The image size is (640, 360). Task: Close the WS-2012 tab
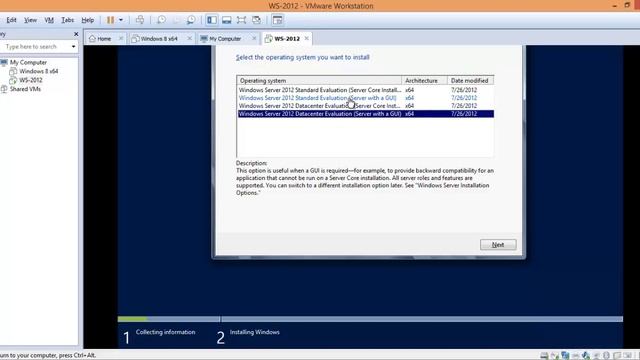[x=307, y=38]
